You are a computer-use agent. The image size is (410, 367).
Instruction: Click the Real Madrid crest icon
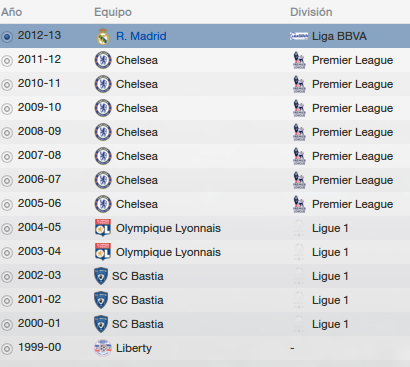click(x=103, y=36)
